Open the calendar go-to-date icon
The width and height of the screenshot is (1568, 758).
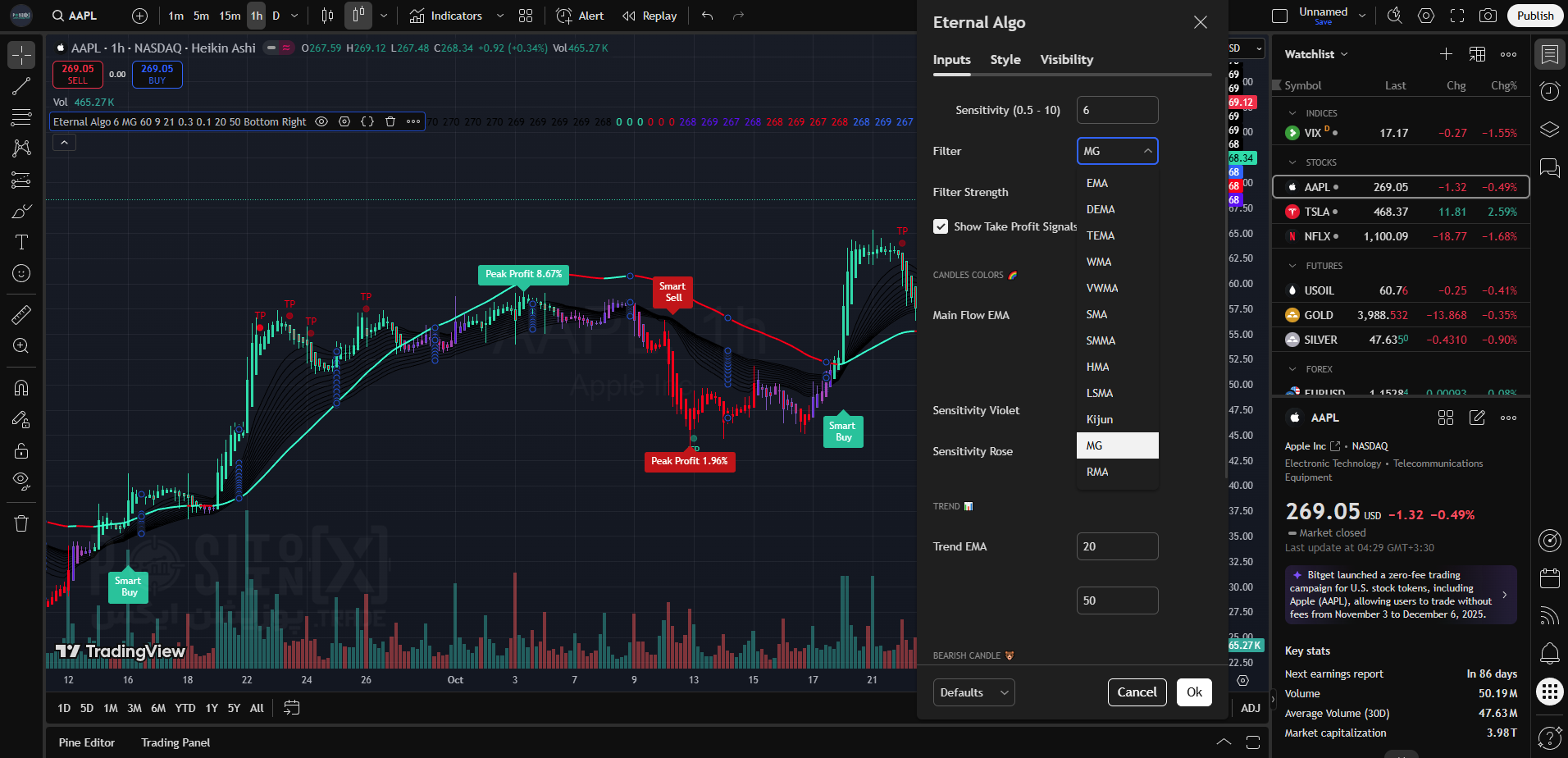click(291, 707)
